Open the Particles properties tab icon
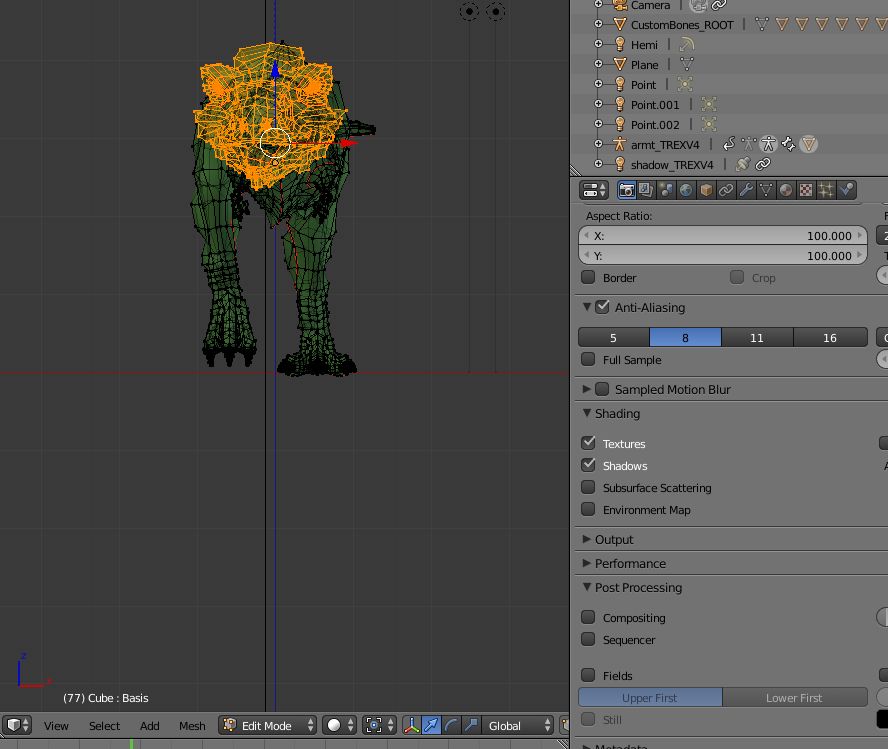 (826, 190)
